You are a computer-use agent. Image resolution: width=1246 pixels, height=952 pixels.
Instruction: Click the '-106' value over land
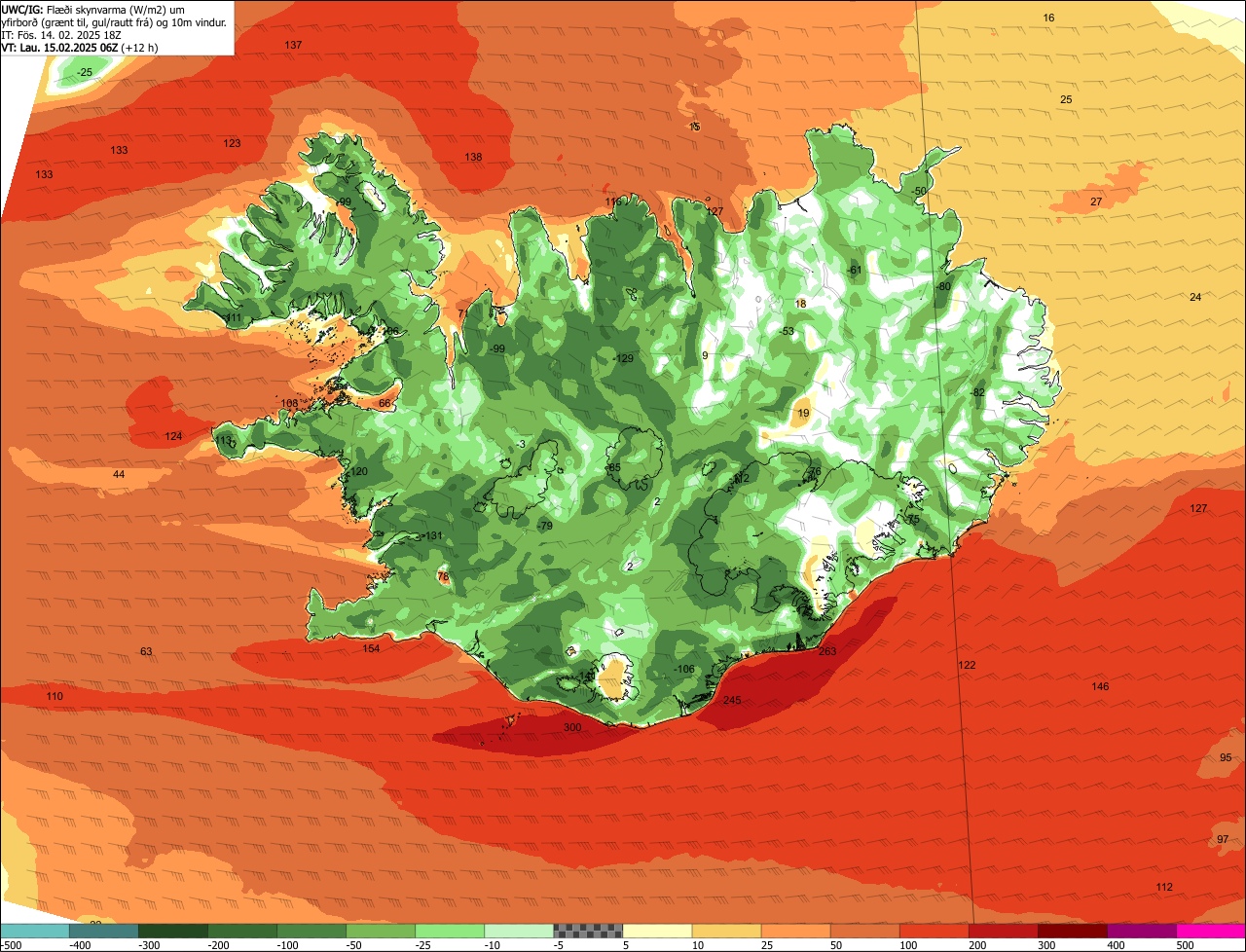684,669
